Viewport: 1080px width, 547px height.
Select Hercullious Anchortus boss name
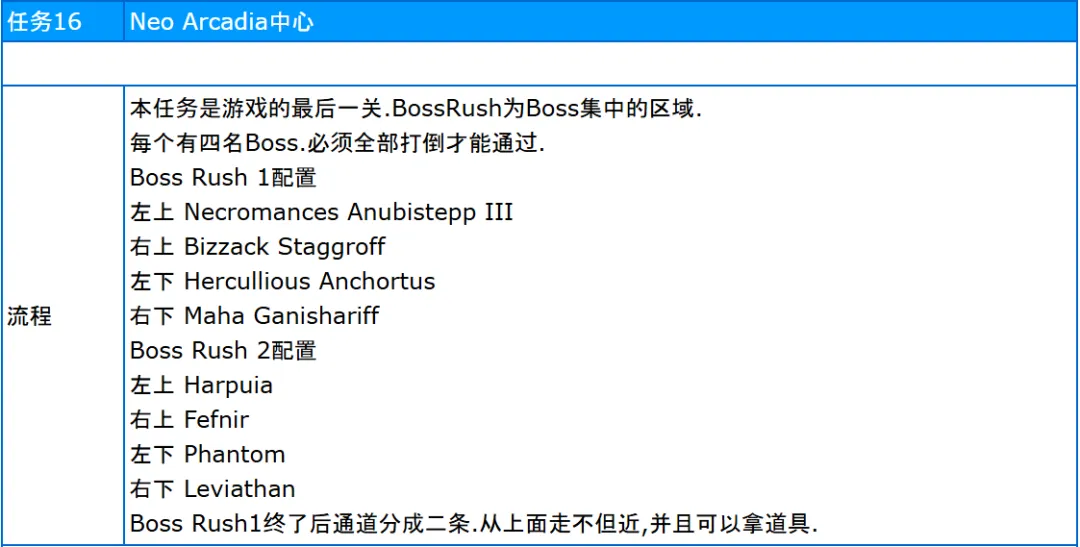coord(310,281)
